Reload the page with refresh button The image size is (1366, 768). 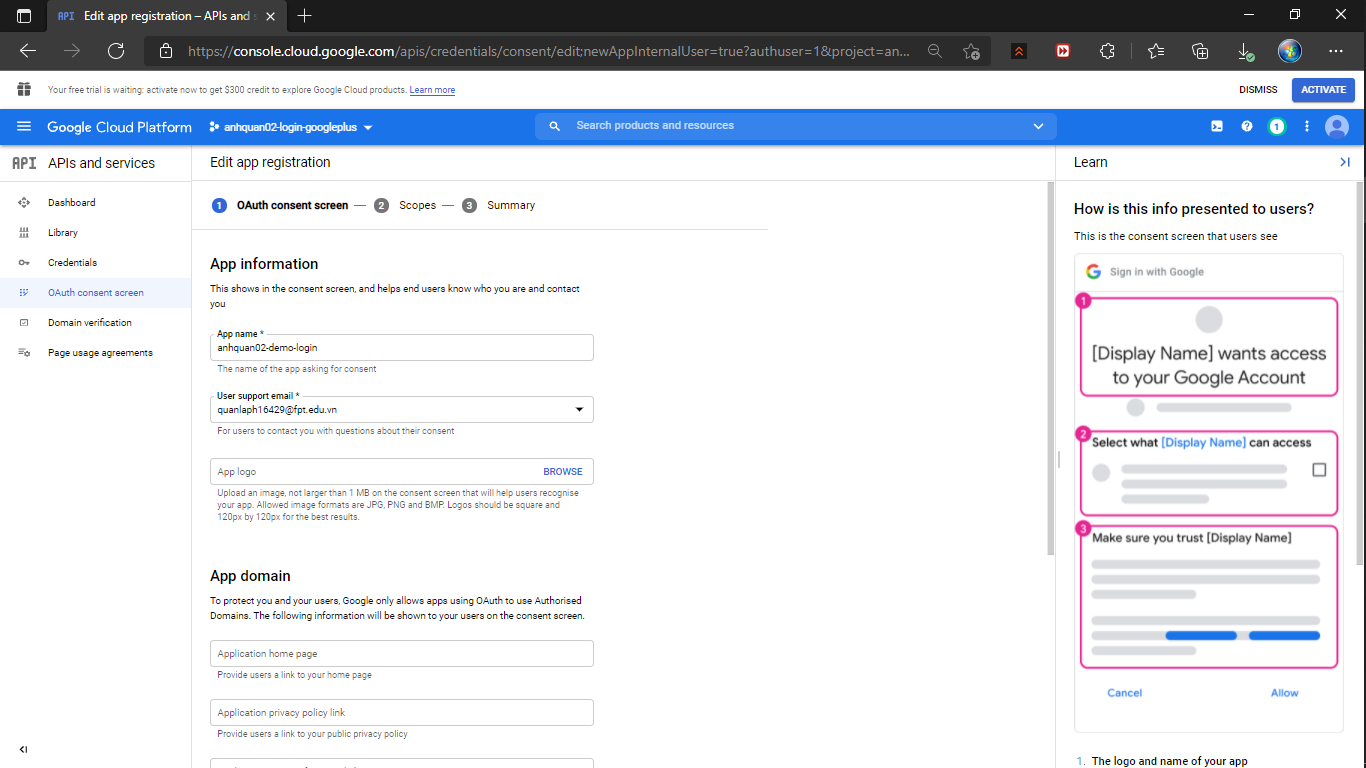tap(116, 51)
